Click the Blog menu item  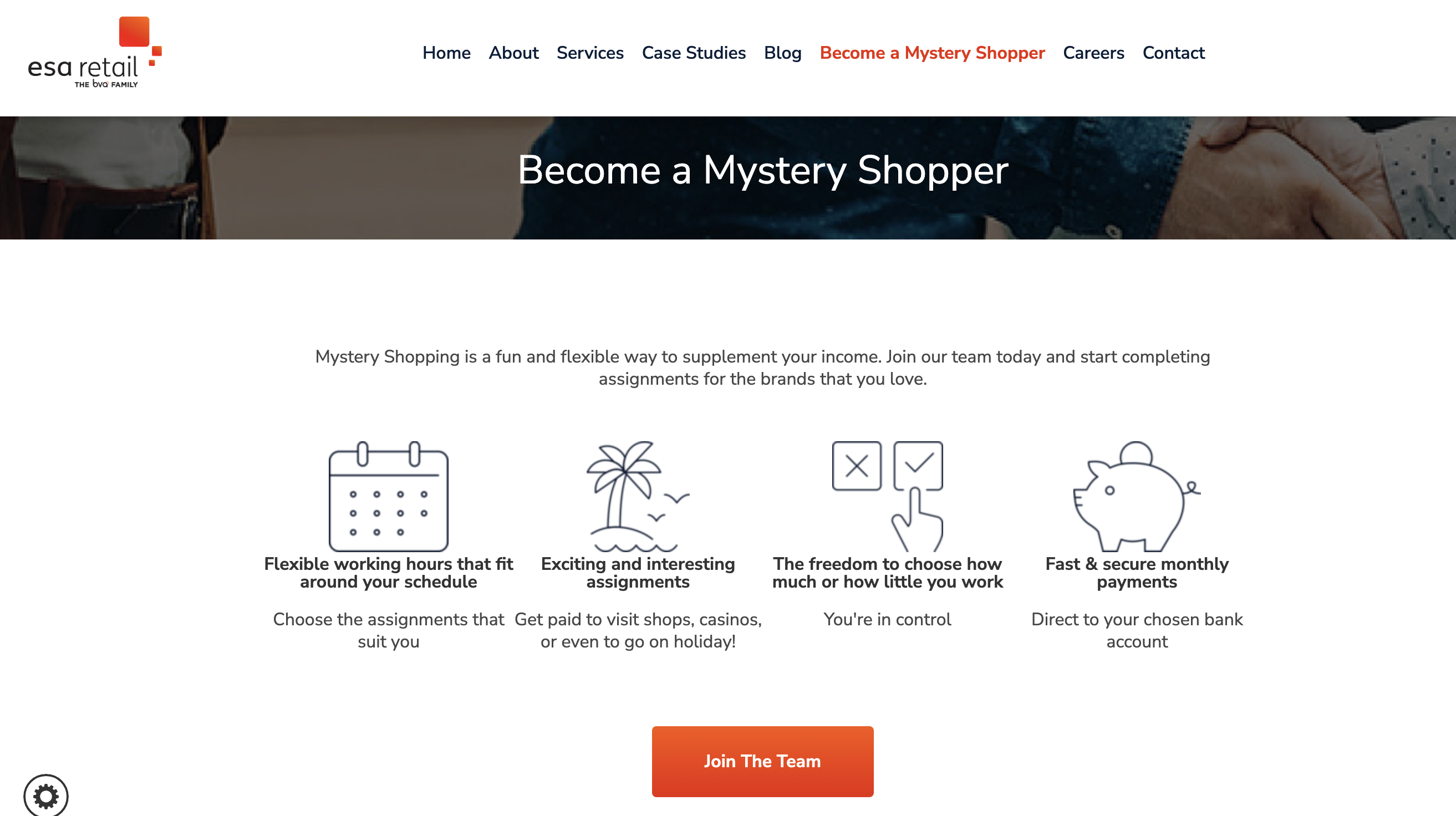pos(782,53)
